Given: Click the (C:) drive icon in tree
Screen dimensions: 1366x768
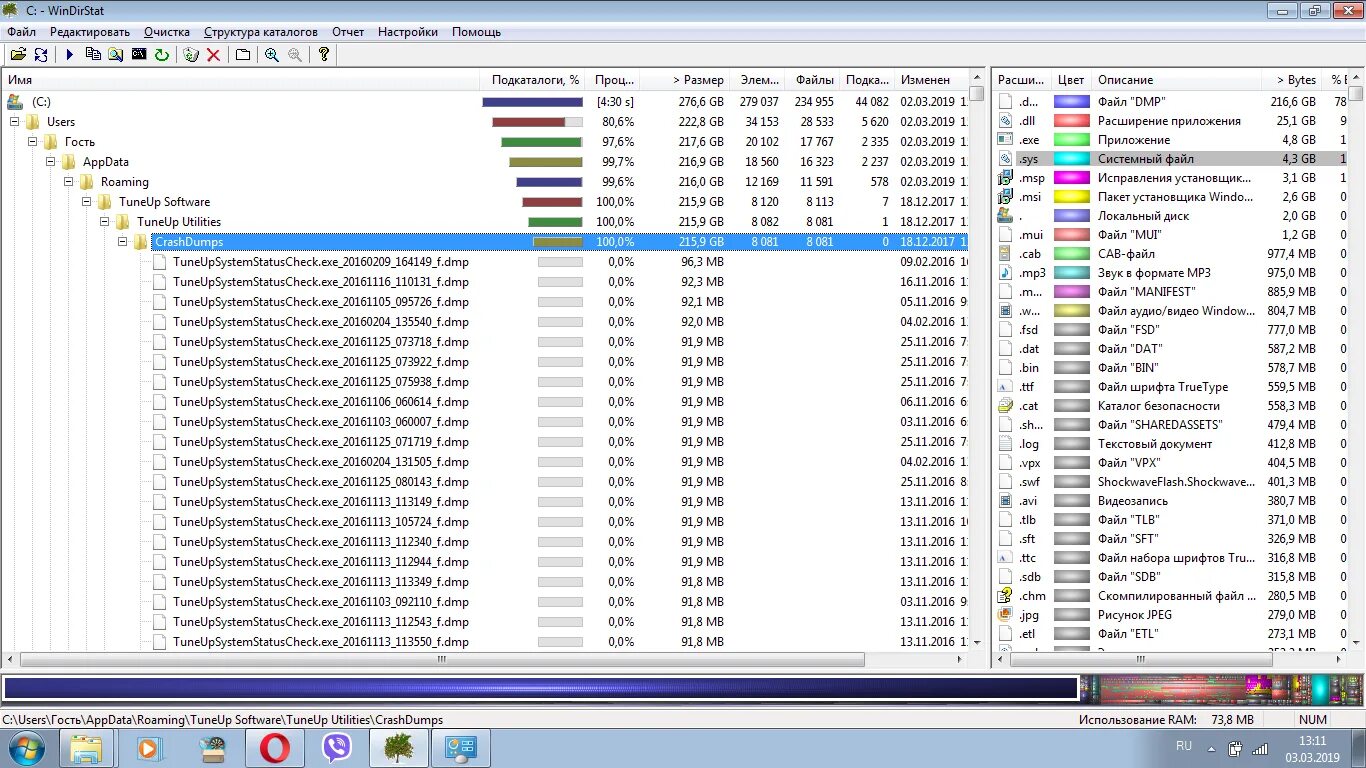Looking at the screenshot, I should coord(15,101).
